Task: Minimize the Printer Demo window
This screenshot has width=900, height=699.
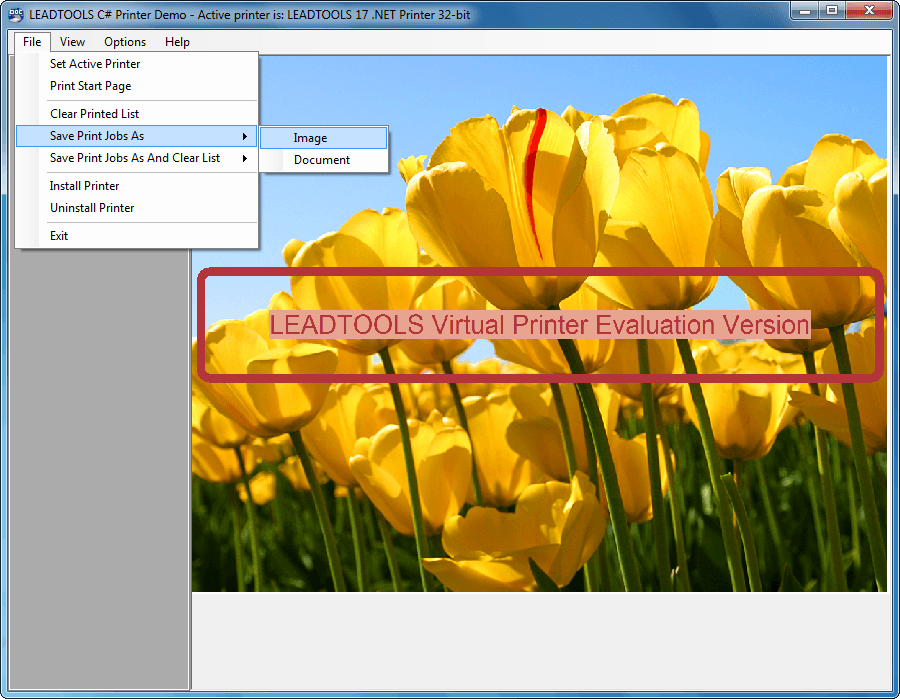Action: (x=805, y=11)
